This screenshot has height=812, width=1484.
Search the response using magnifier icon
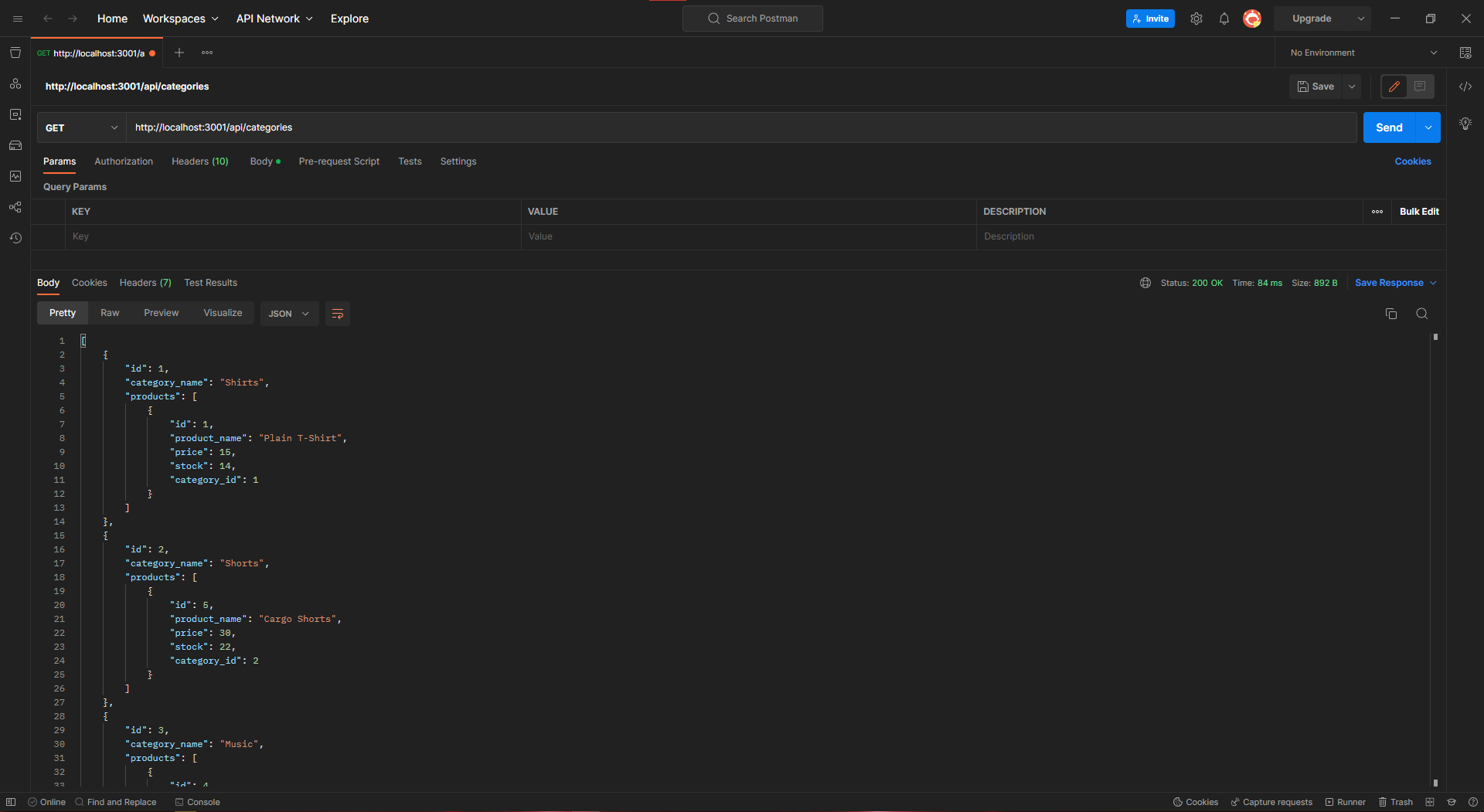point(1421,314)
